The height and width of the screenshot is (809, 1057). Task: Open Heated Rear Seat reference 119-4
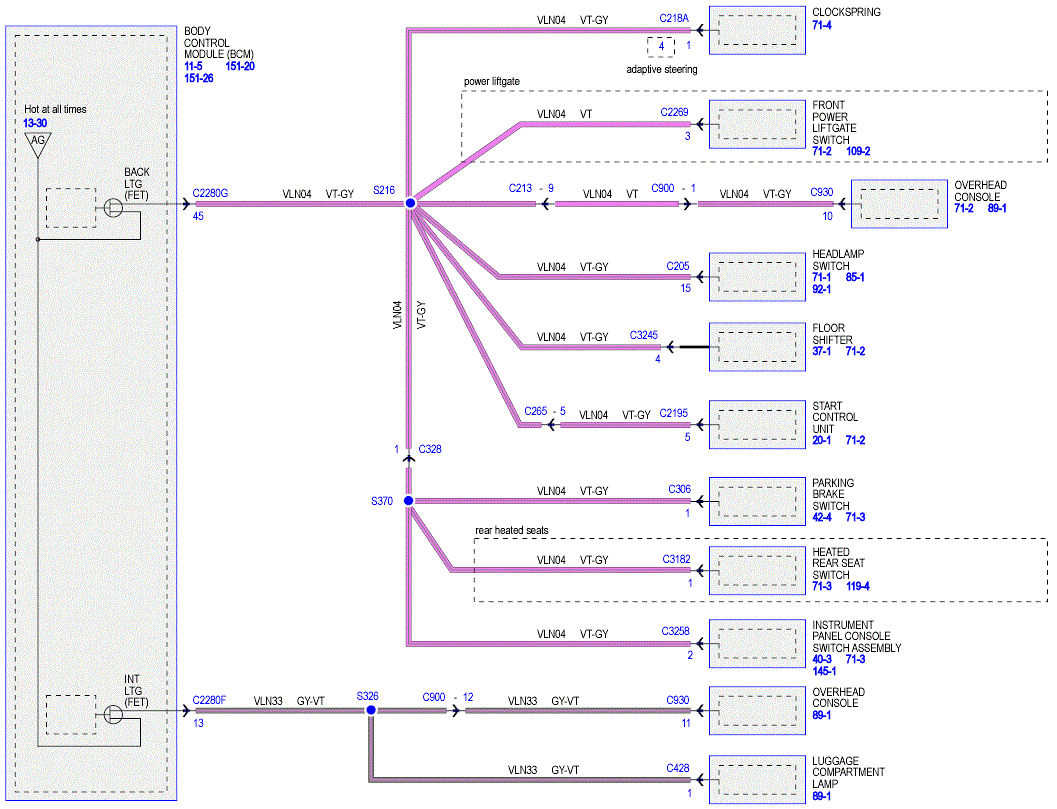pyautogui.click(x=858, y=586)
